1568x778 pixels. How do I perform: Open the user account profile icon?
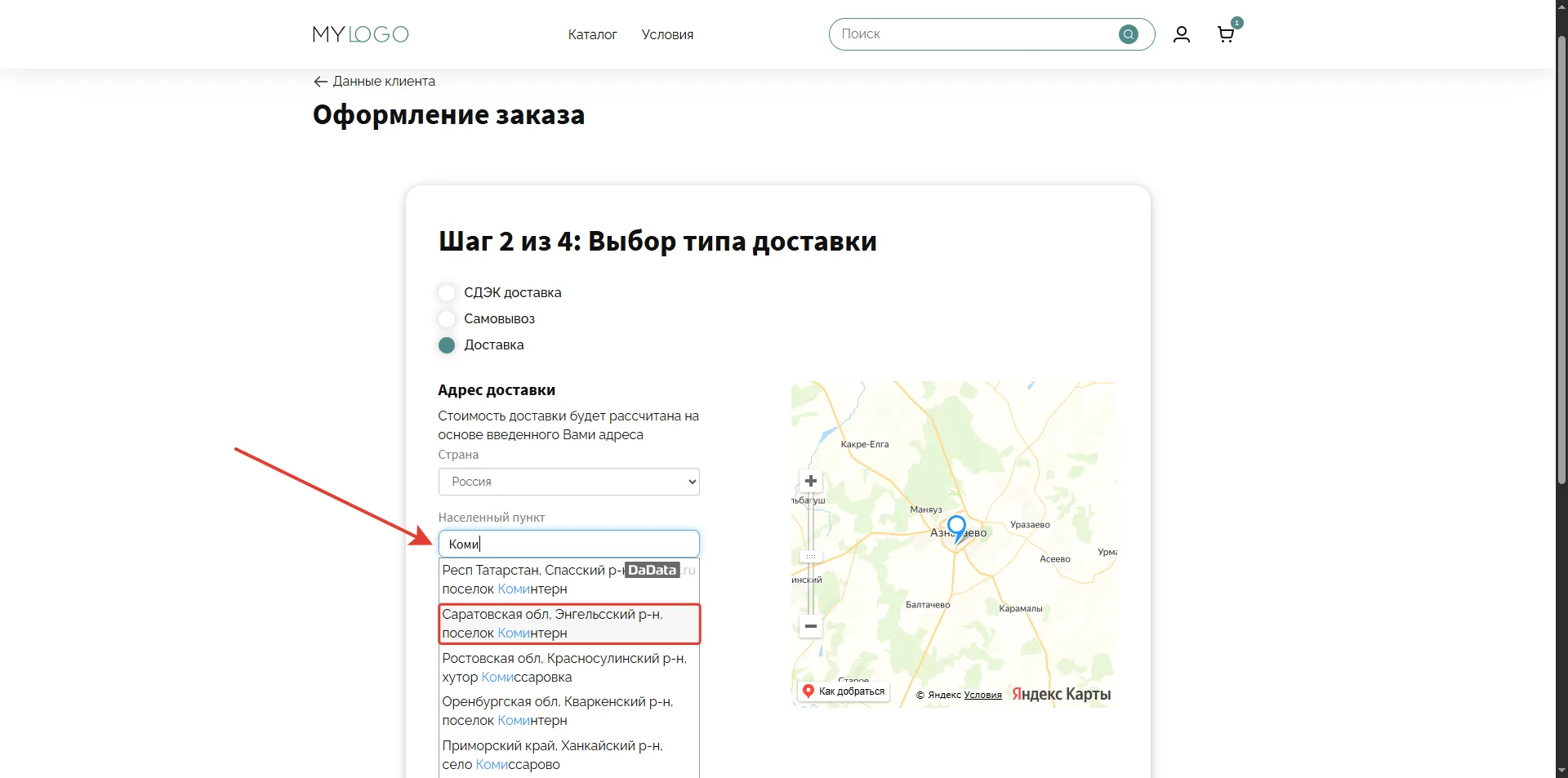[x=1181, y=34]
